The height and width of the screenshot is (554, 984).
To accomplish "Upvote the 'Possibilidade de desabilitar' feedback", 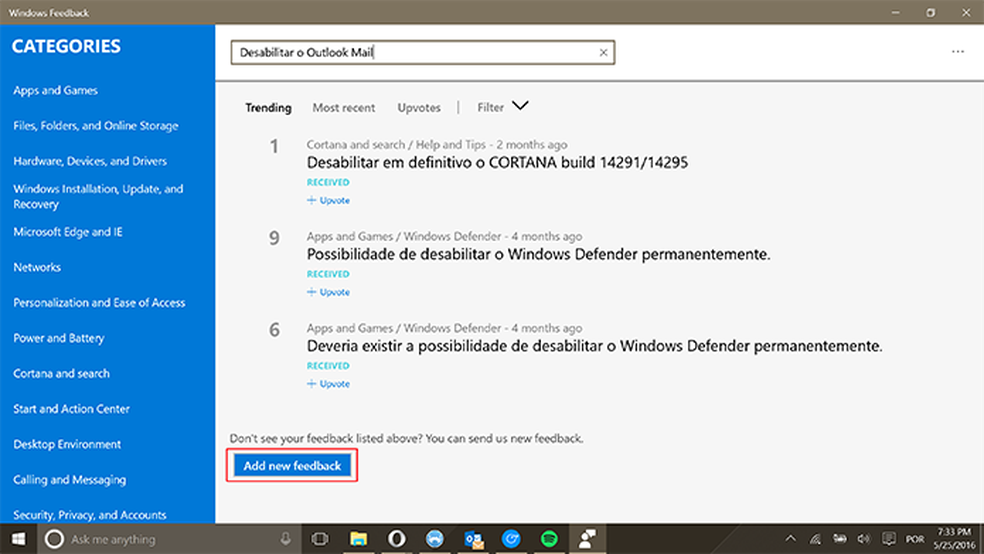I will click(328, 292).
